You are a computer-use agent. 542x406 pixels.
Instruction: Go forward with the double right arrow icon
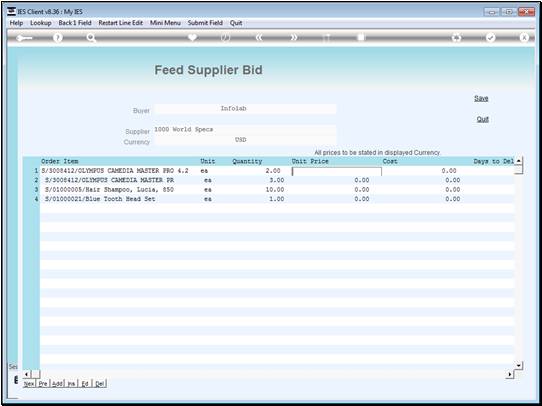click(293, 38)
